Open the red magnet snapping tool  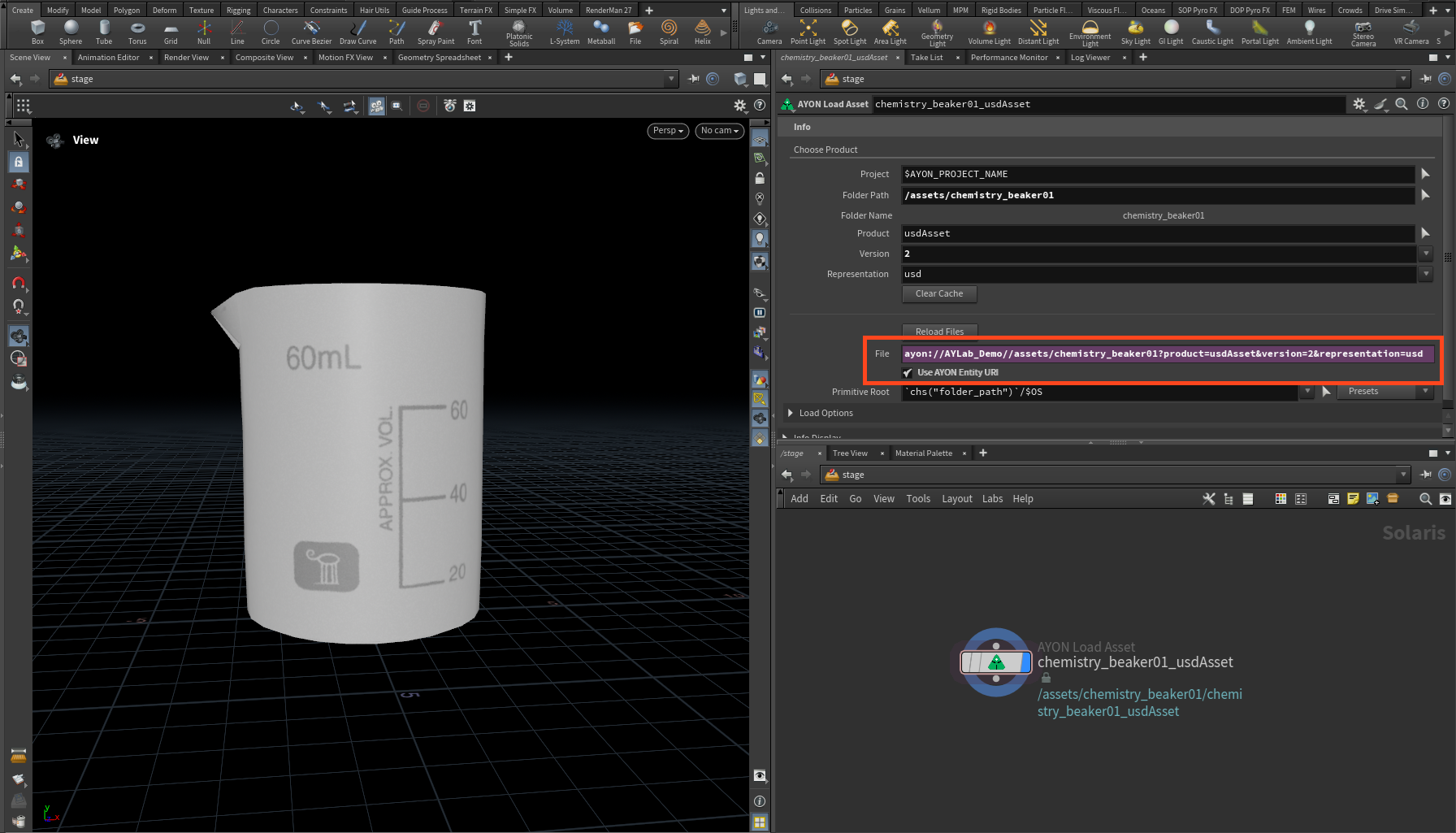click(x=19, y=284)
